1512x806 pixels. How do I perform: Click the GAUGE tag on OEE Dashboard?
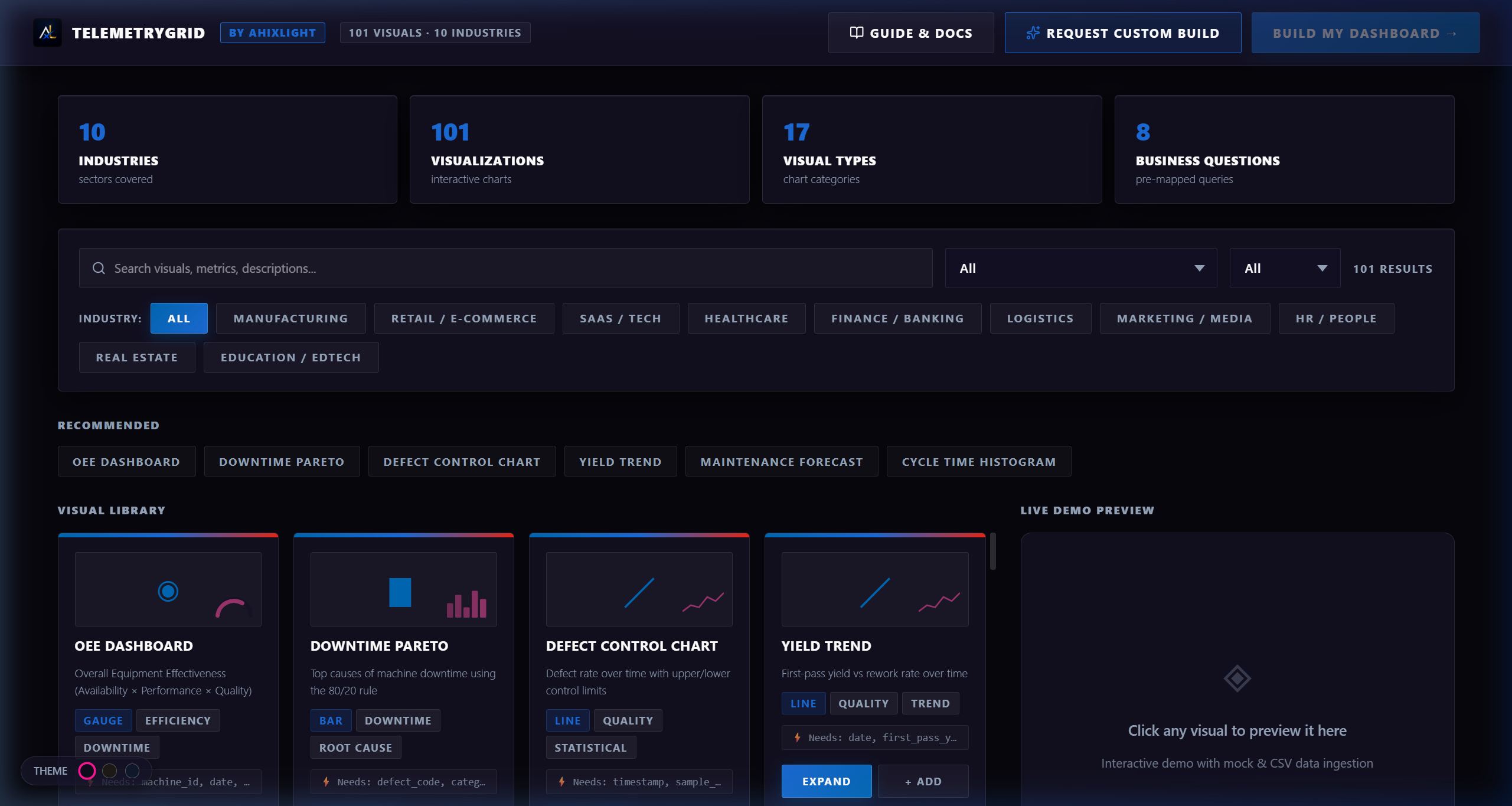[103, 720]
